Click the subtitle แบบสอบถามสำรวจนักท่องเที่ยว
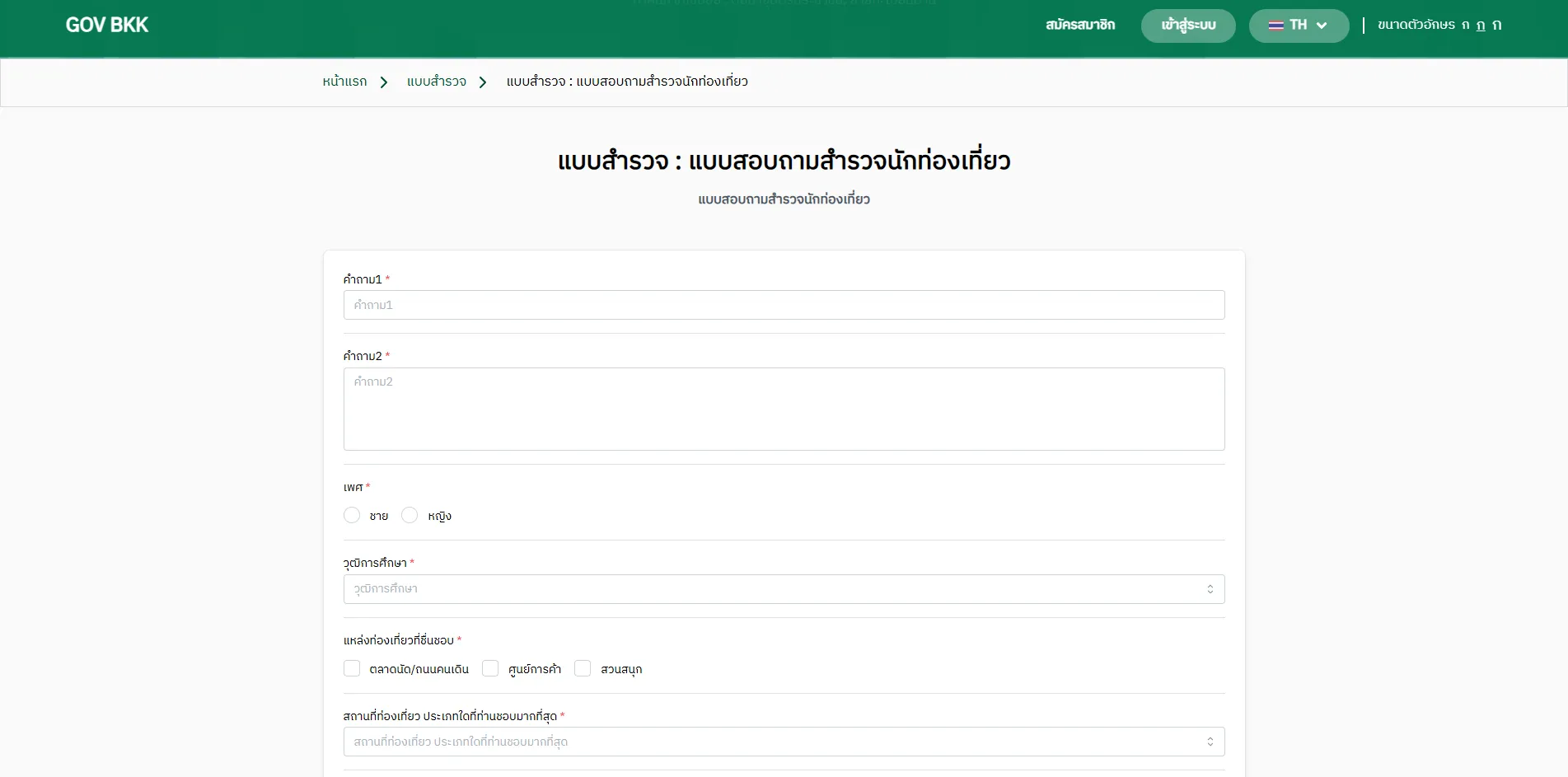 pos(784,199)
